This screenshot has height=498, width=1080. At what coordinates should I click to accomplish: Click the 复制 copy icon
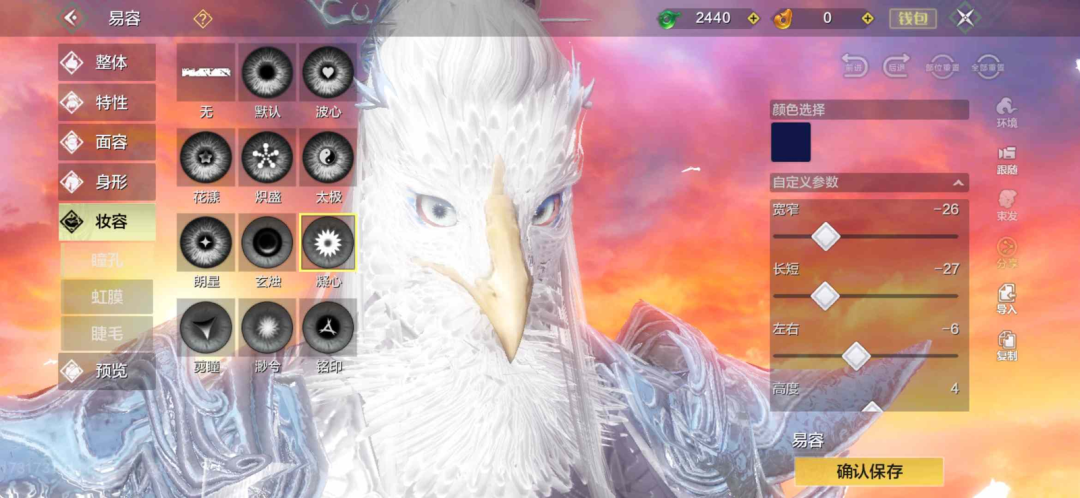coord(1006,346)
